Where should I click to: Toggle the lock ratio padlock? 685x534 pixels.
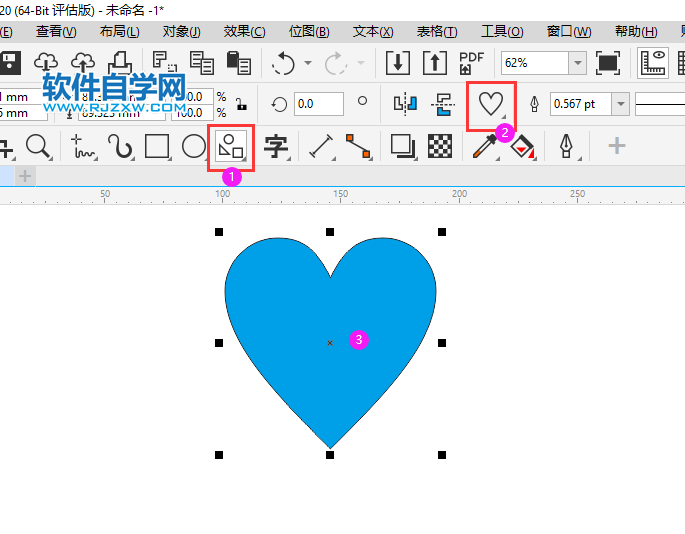pos(240,104)
